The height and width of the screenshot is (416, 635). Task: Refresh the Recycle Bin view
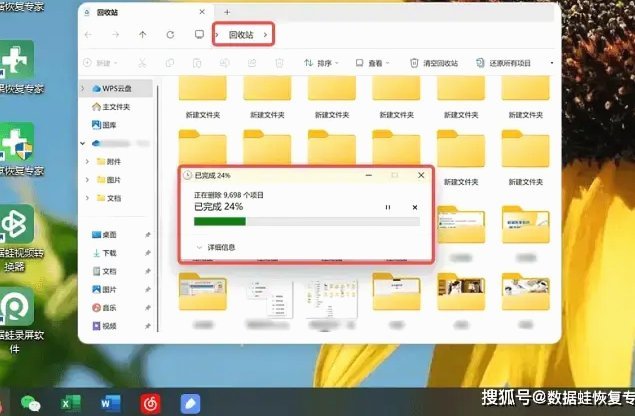[x=170, y=35]
